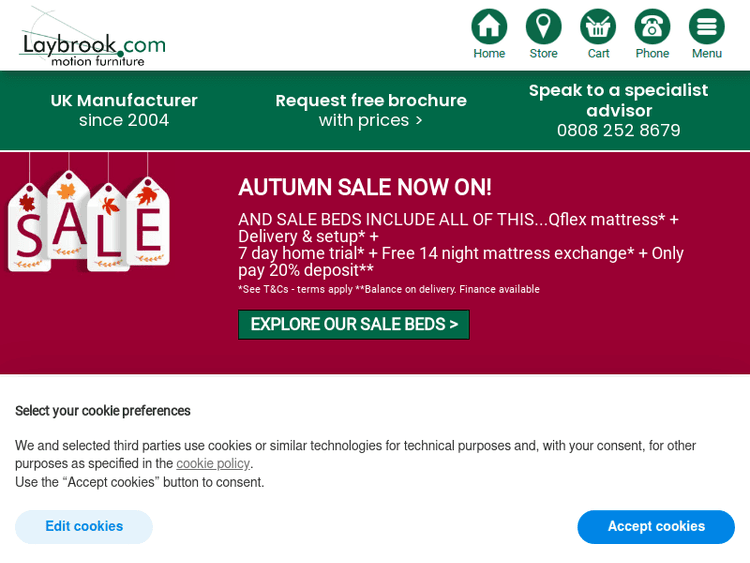Click the Store label in navigation
Viewport: 750px width, 563px height.
click(x=544, y=54)
